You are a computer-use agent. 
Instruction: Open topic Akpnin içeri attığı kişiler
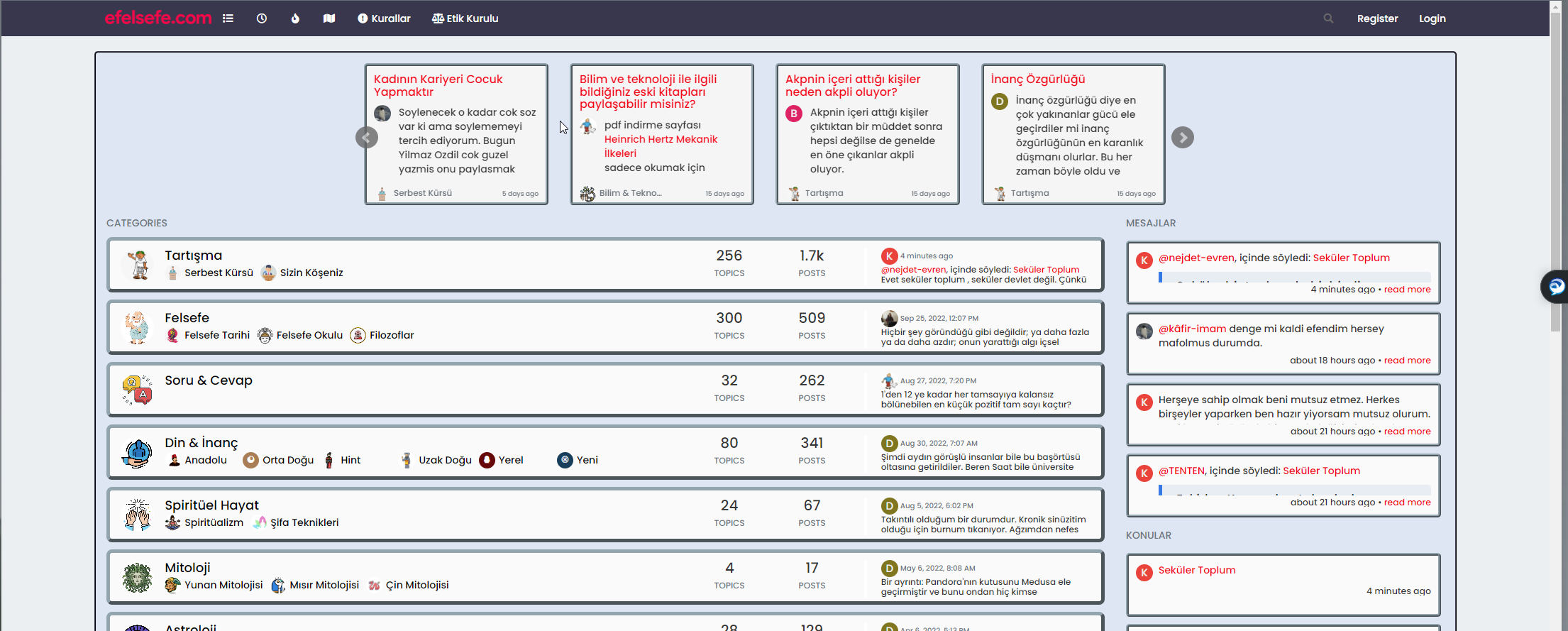(x=853, y=85)
